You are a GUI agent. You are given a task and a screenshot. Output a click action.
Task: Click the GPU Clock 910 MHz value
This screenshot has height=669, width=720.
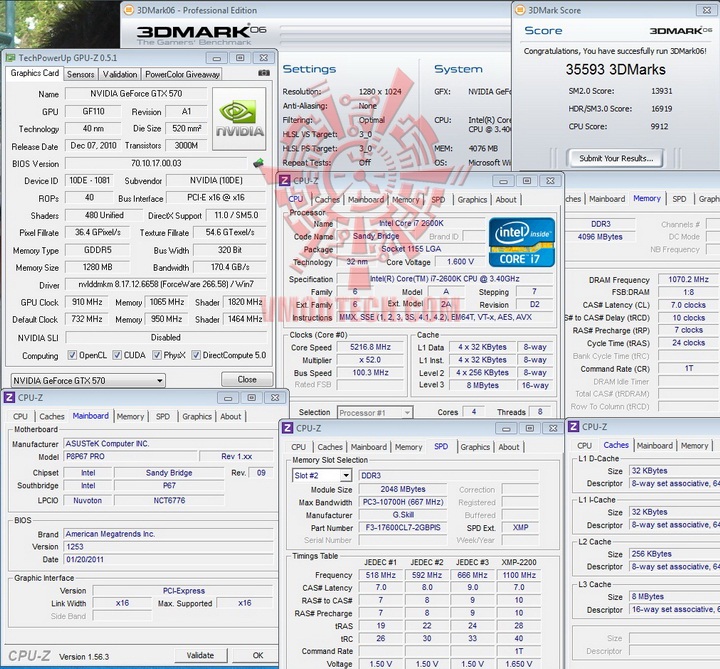[87, 302]
